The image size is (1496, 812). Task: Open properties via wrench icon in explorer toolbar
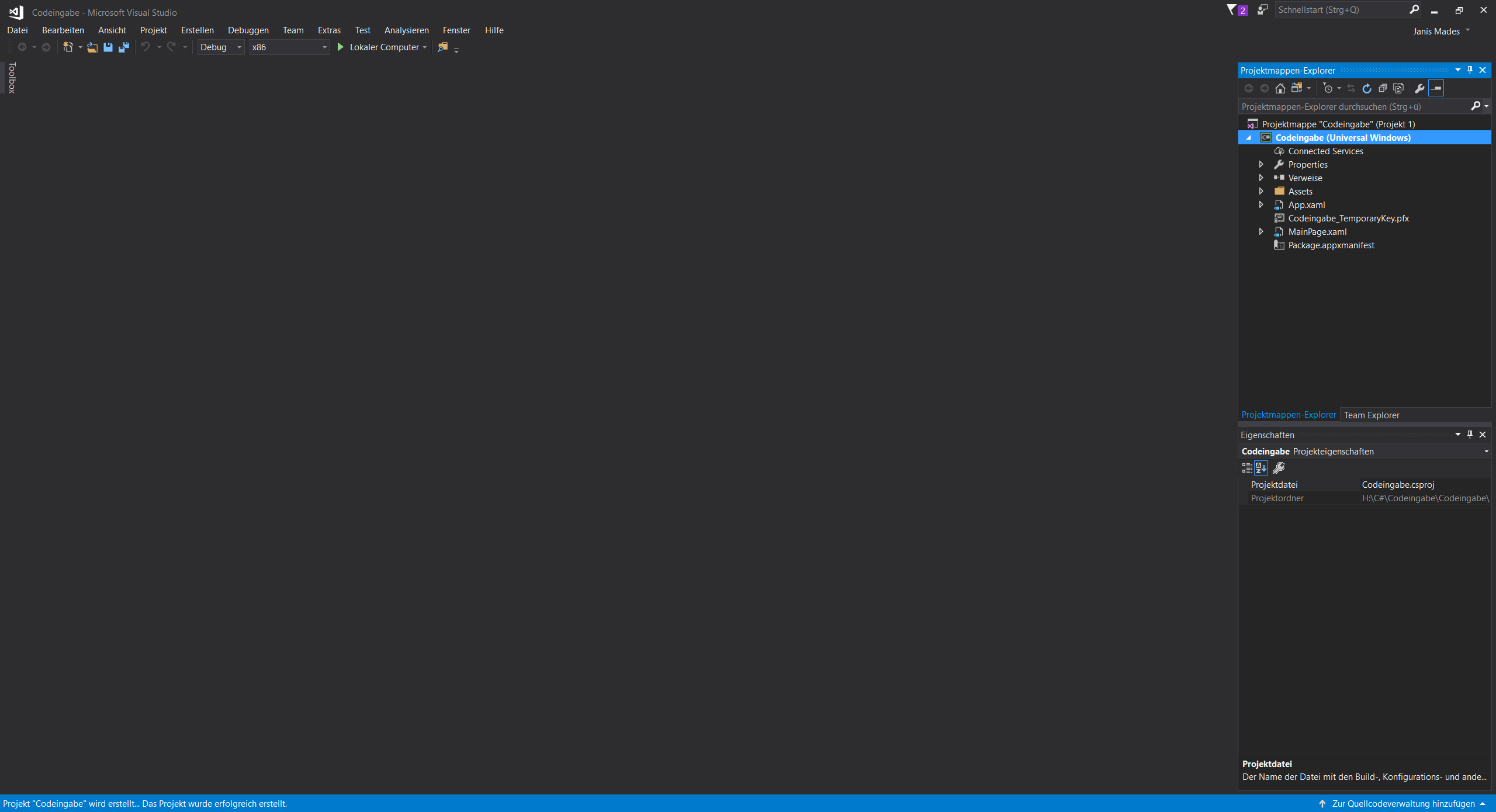tap(1419, 88)
